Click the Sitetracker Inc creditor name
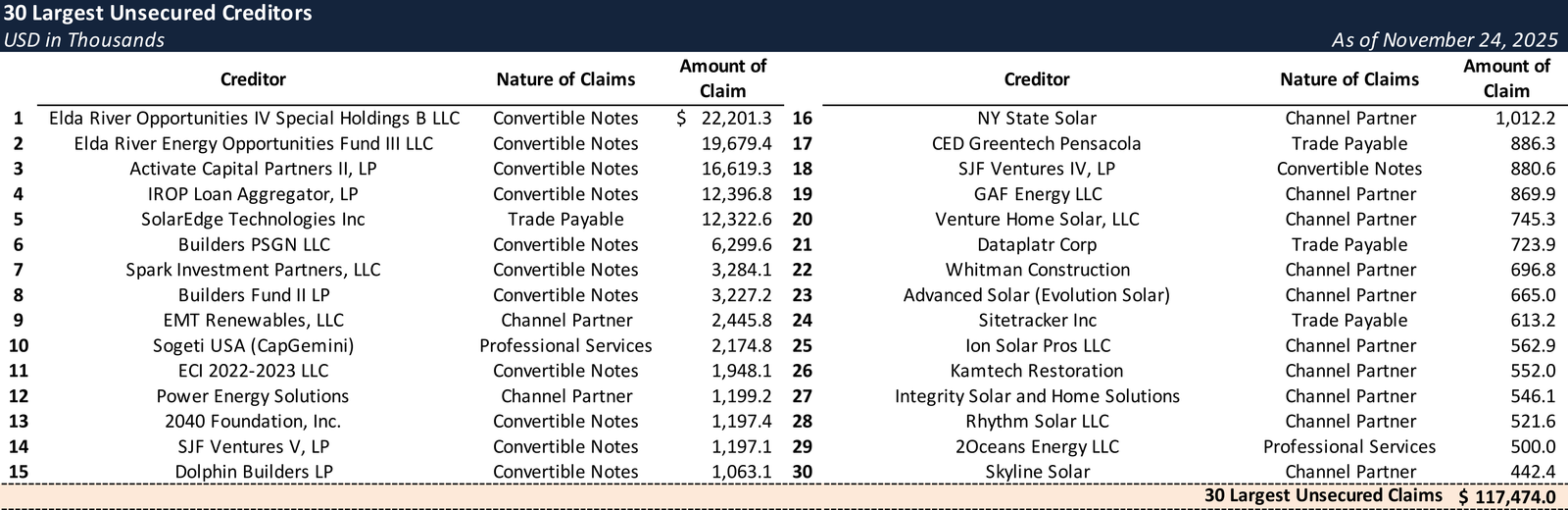 (1037, 321)
